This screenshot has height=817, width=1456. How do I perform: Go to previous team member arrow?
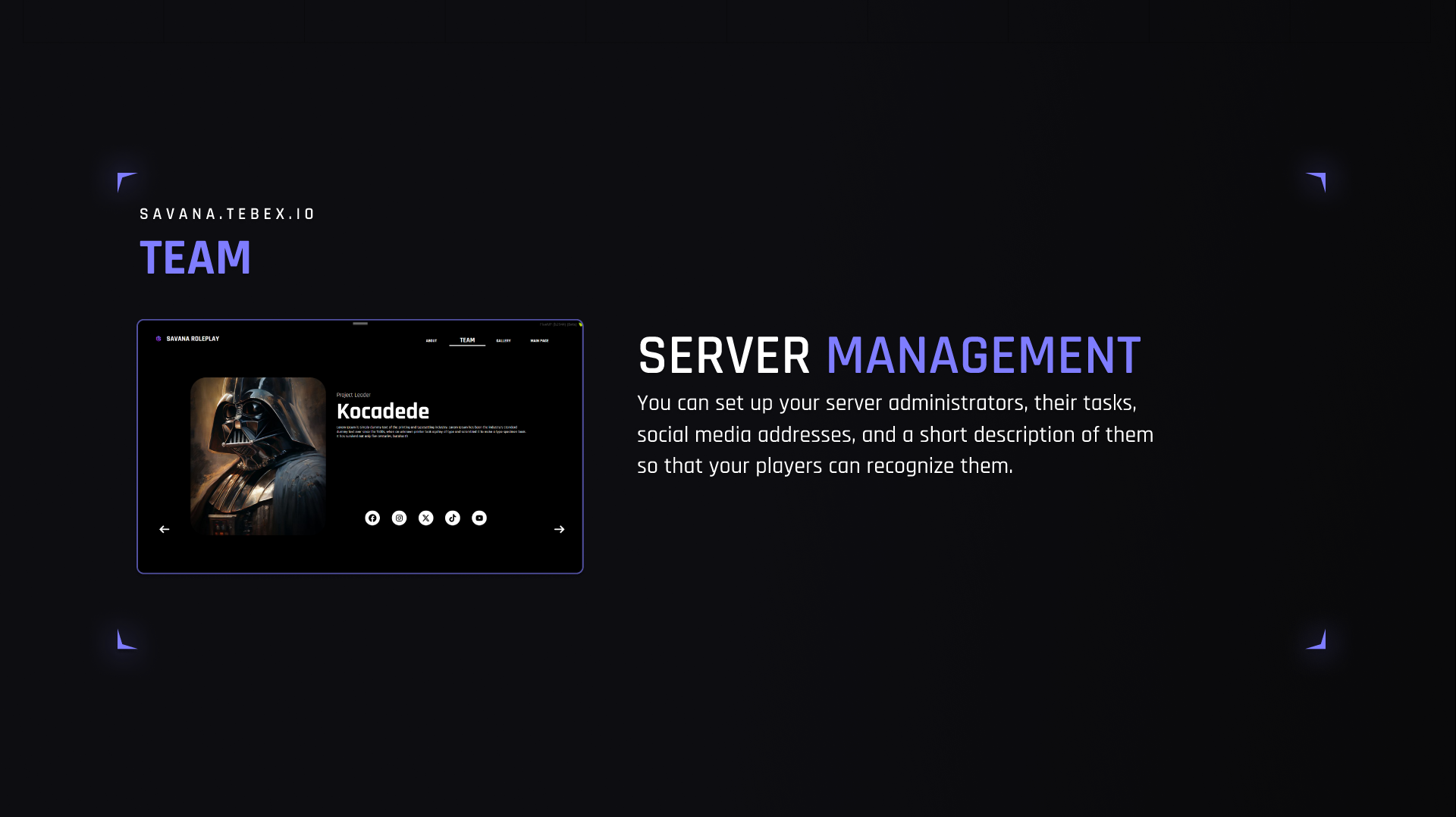[x=165, y=529]
